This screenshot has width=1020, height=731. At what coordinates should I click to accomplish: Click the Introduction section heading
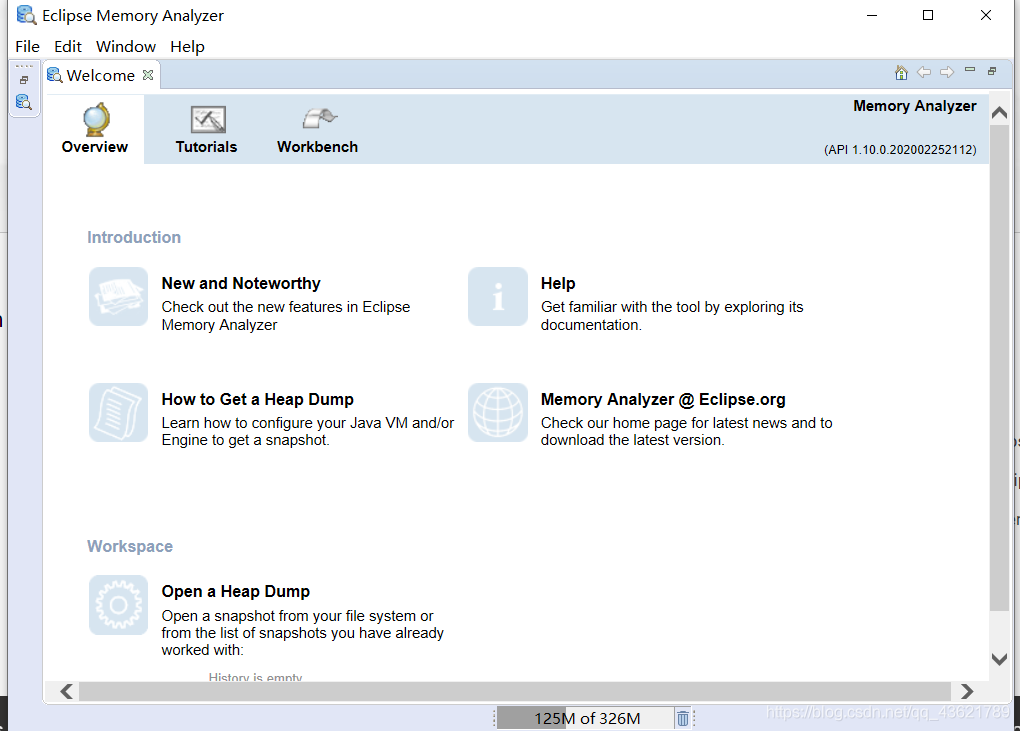point(134,237)
